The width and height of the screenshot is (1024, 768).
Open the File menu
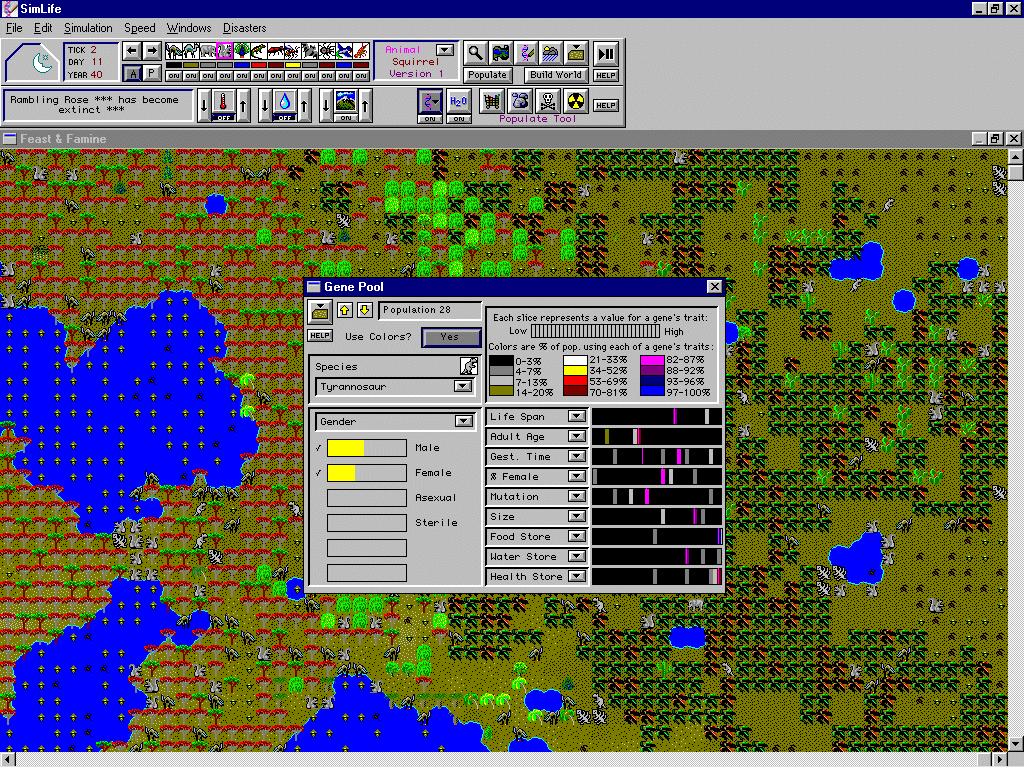click(x=14, y=28)
